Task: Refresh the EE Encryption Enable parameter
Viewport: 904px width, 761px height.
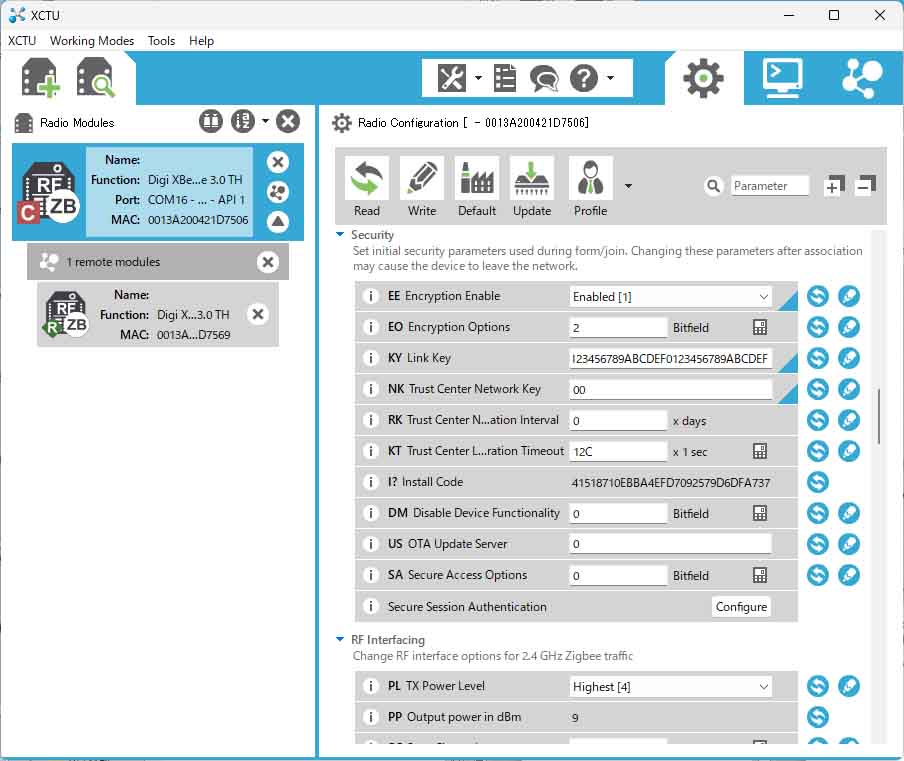Action: click(818, 297)
